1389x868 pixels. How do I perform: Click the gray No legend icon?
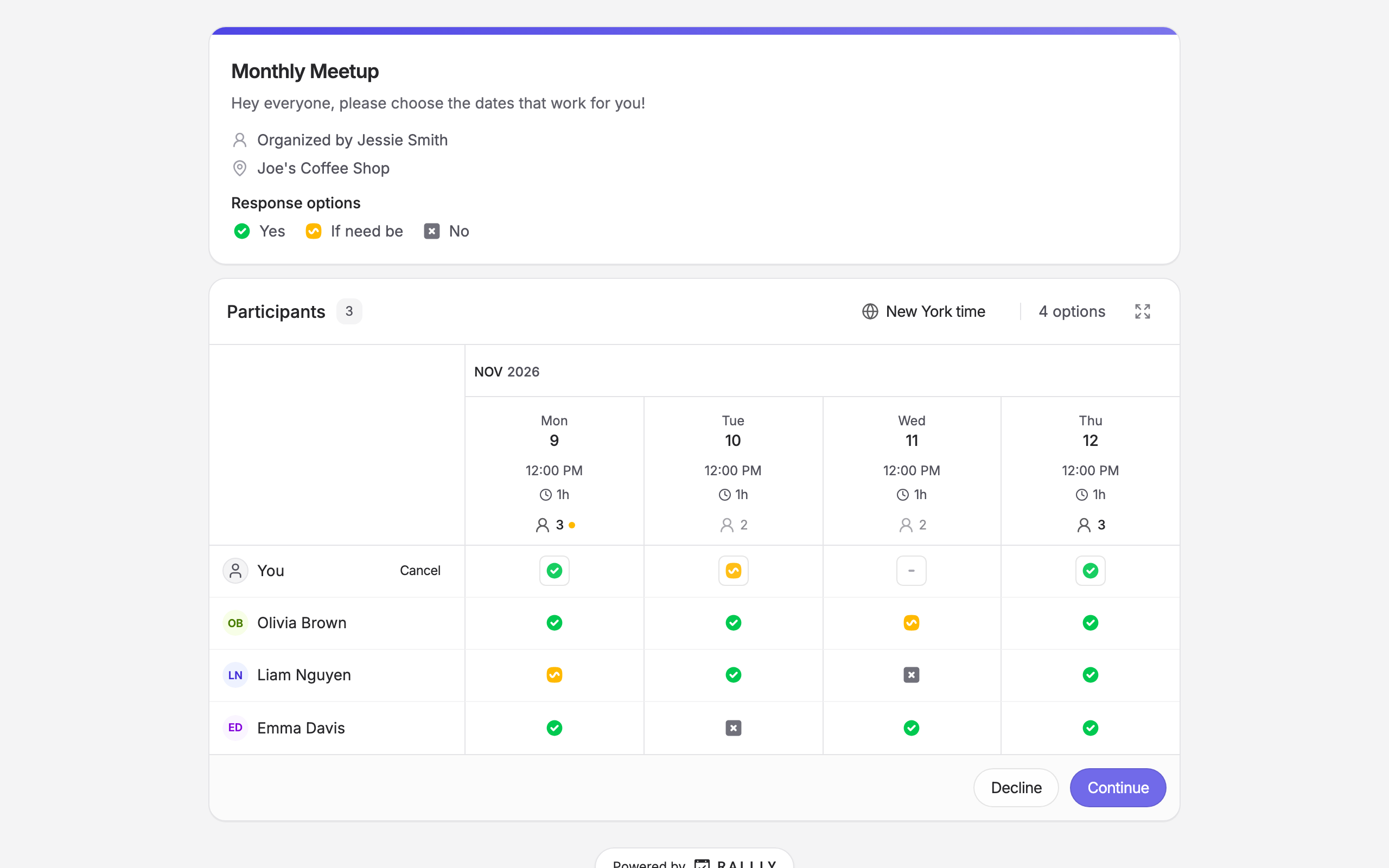pyautogui.click(x=432, y=231)
